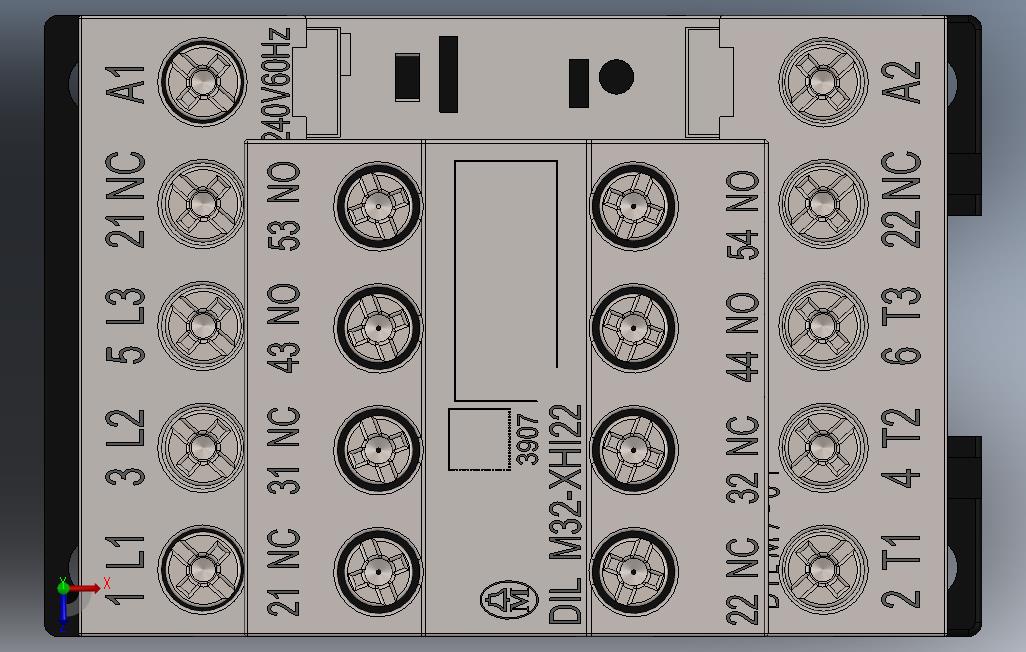Select main 21 NC screw between A1 and L3
This screenshot has width=1026, height=652.
point(202,204)
